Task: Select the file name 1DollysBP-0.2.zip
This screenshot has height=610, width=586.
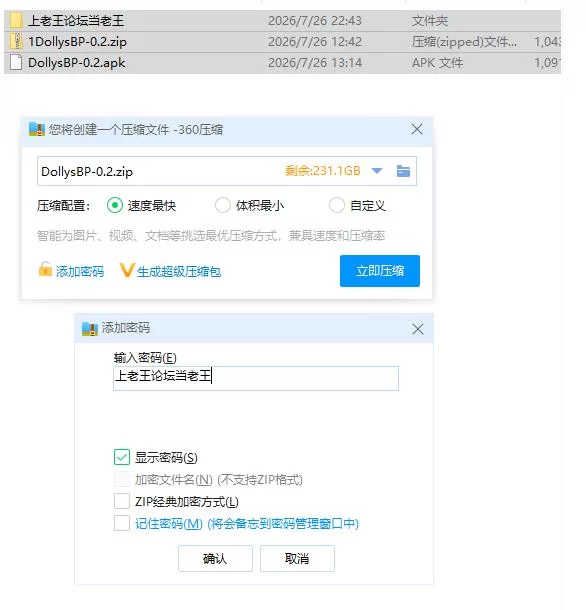Action: coord(77,42)
